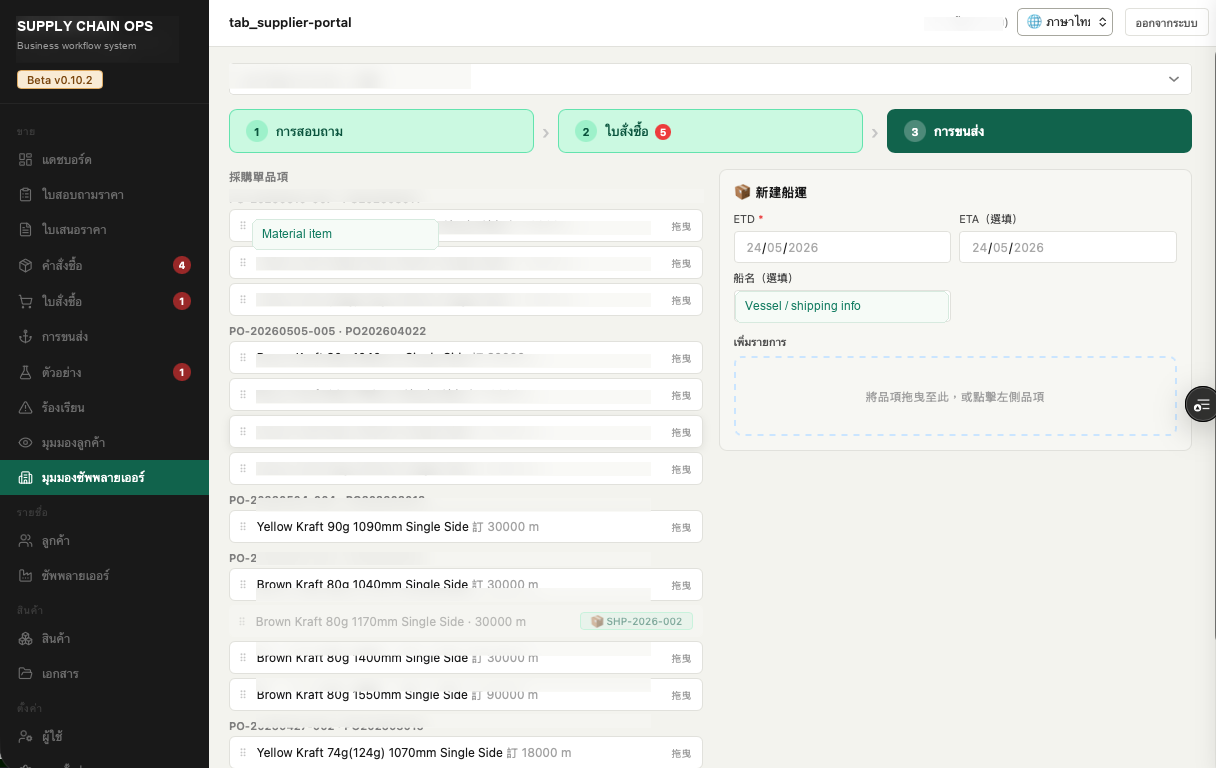1216x768 pixels.
Task: Click the ผู้ใช้ user settings icon
Action: [26, 736]
